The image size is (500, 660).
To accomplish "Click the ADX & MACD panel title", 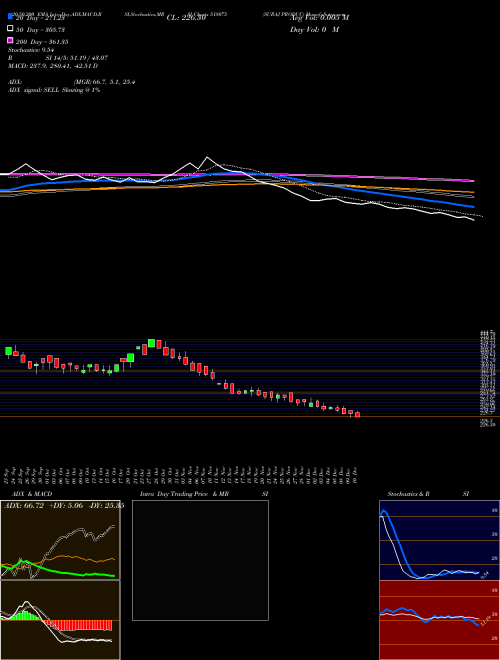I will 32,494.
